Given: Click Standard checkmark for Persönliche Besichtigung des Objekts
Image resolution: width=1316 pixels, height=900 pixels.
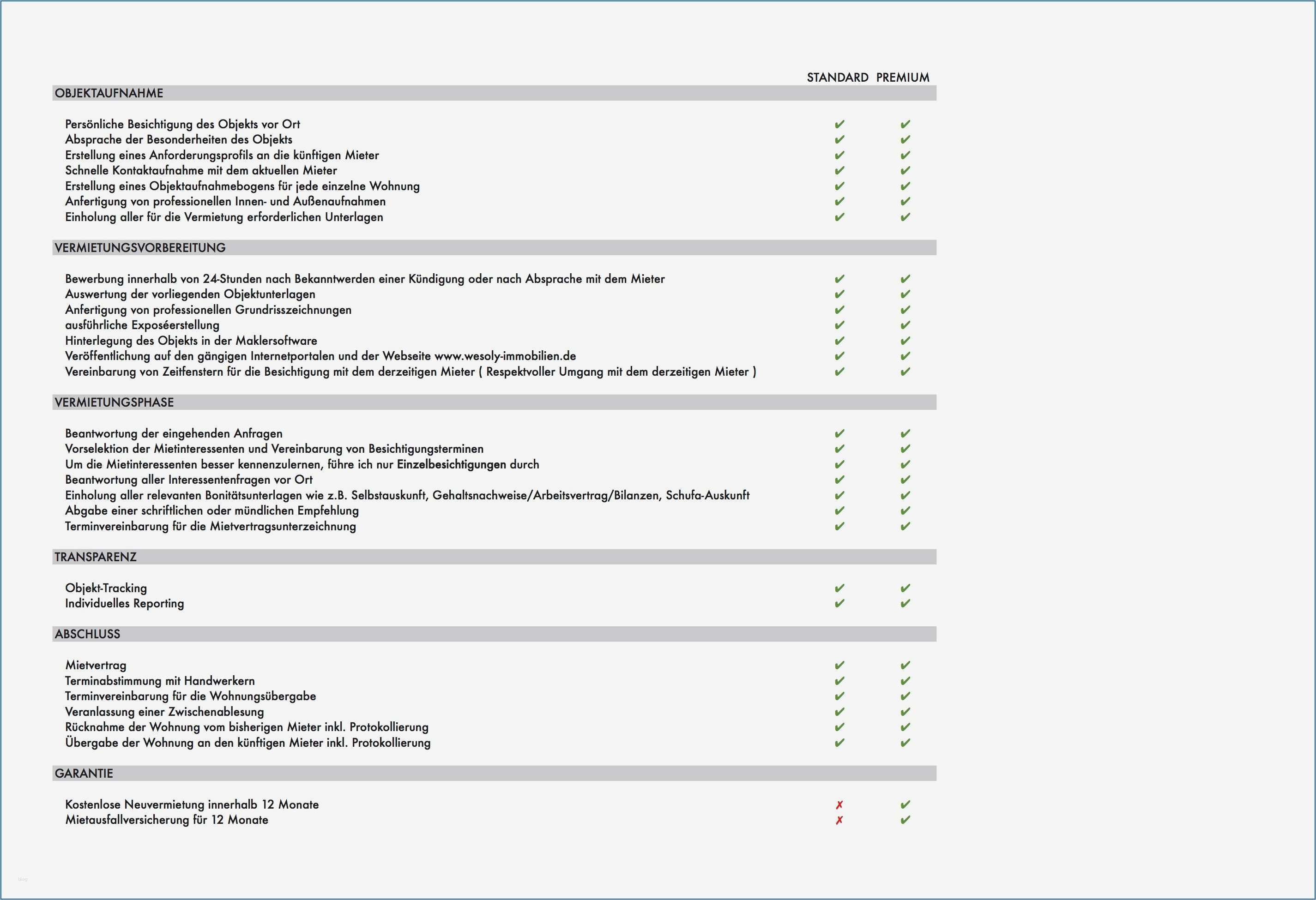Looking at the screenshot, I should [x=839, y=124].
